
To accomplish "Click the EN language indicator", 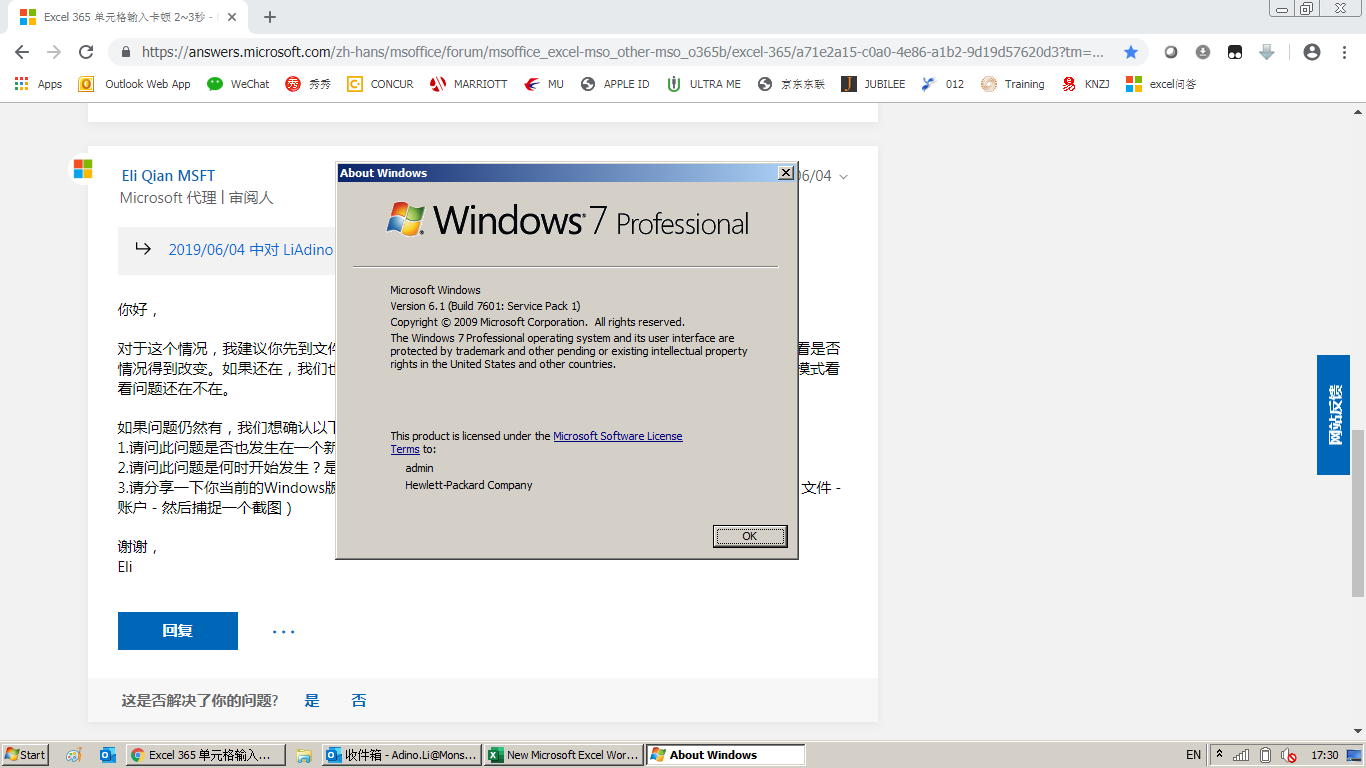I will [x=1193, y=755].
